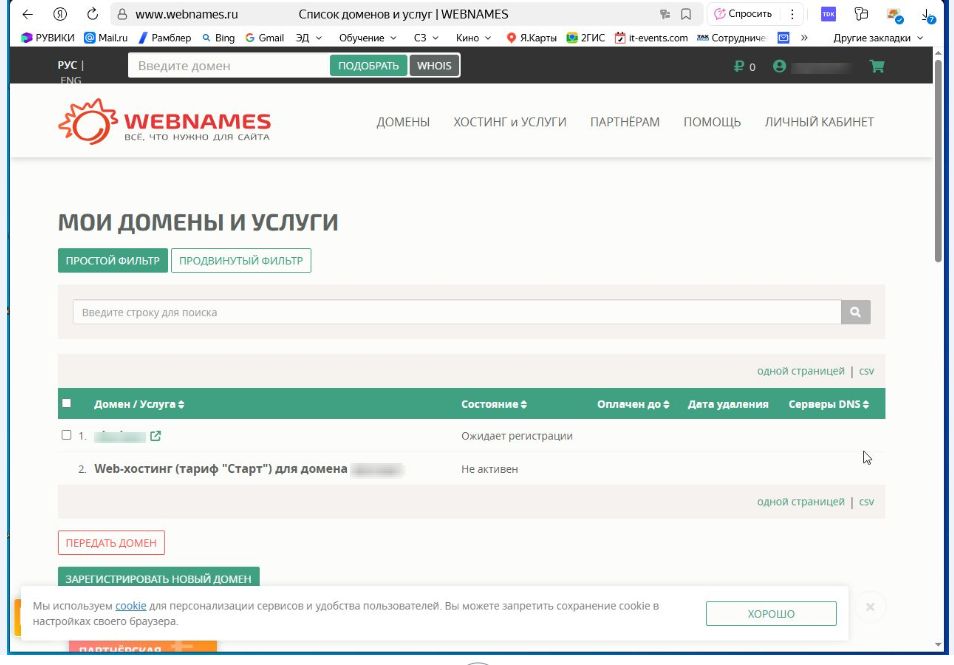
Task: Click the browser back arrow
Action: [x=27, y=14]
